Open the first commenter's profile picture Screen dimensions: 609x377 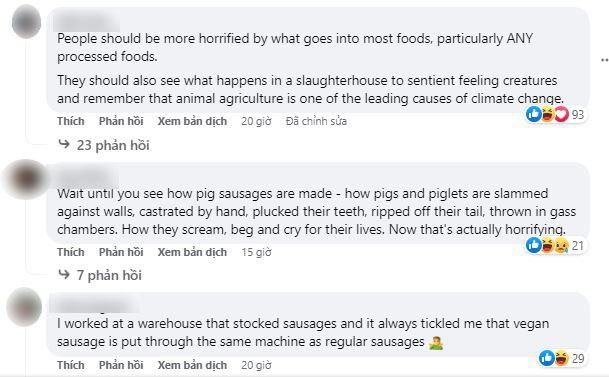click(26, 22)
